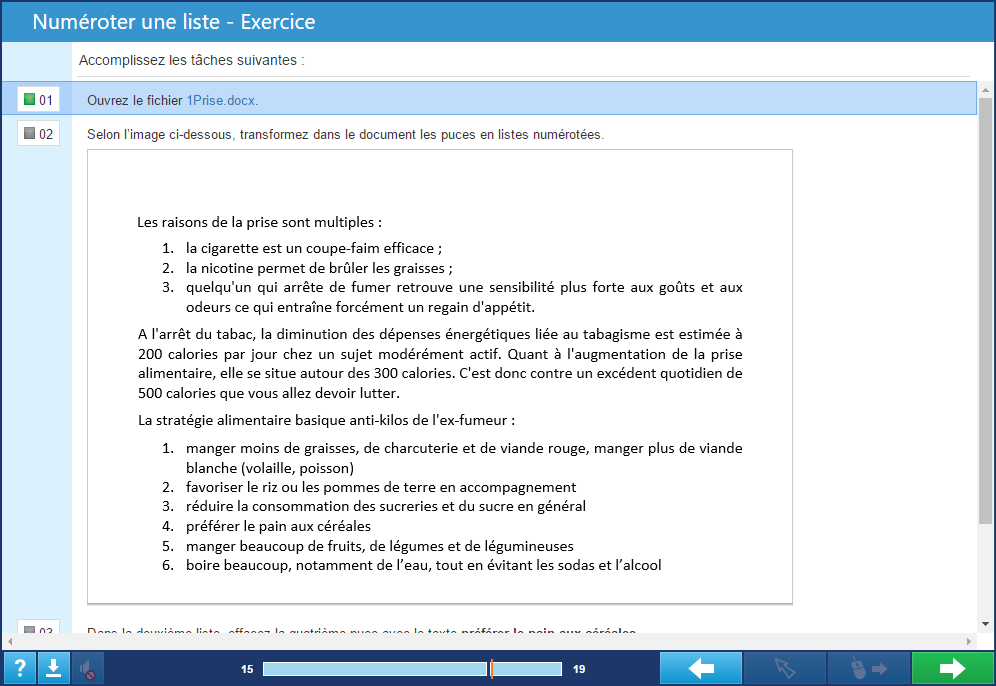
Task: Click 'Les raisons de la prise' line
Action: tap(259, 222)
